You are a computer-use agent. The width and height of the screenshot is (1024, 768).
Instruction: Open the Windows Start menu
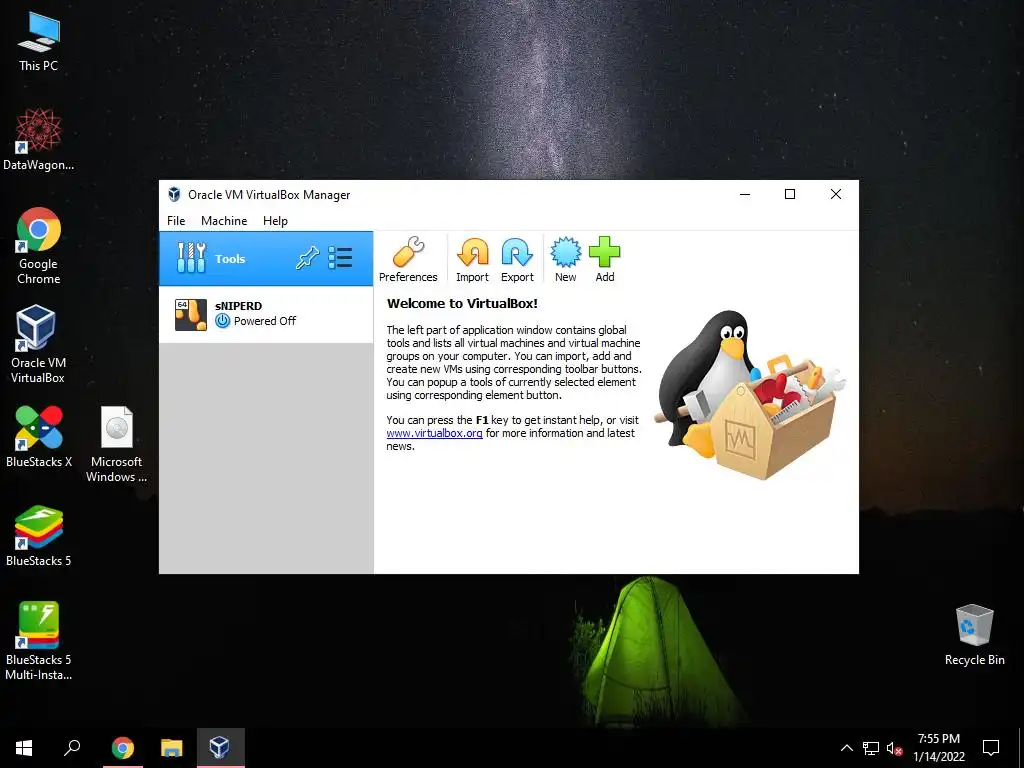(24, 748)
